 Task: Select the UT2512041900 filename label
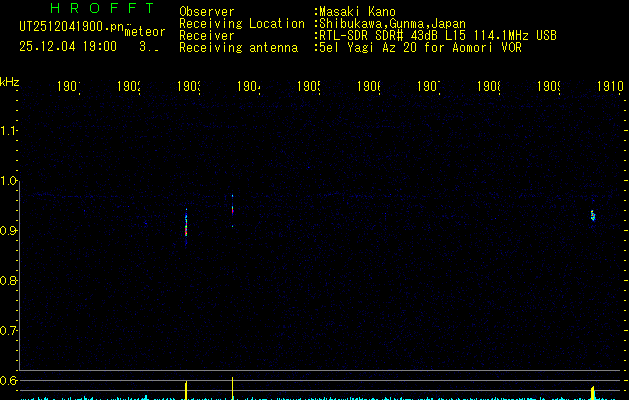[71, 27]
